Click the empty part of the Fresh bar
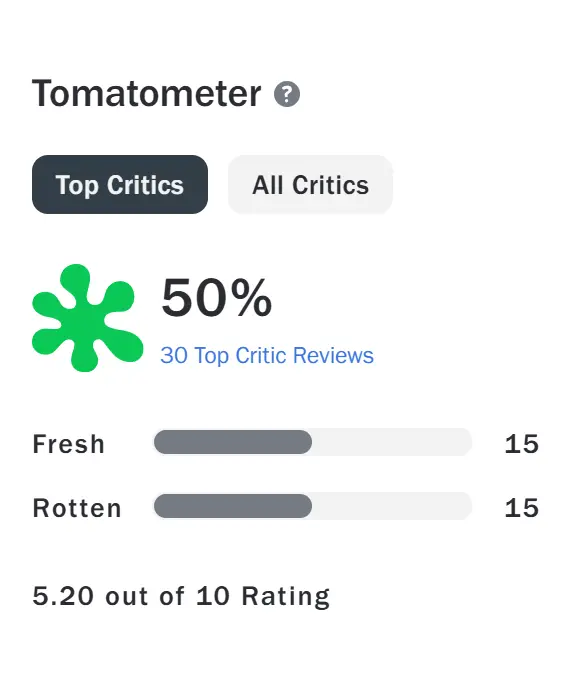This screenshot has width=571, height=684. click(392, 442)
